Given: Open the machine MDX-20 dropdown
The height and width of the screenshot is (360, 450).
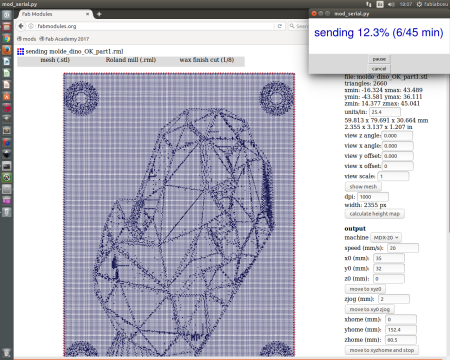Looking at the screenshot, I should [x=386, y=238].
